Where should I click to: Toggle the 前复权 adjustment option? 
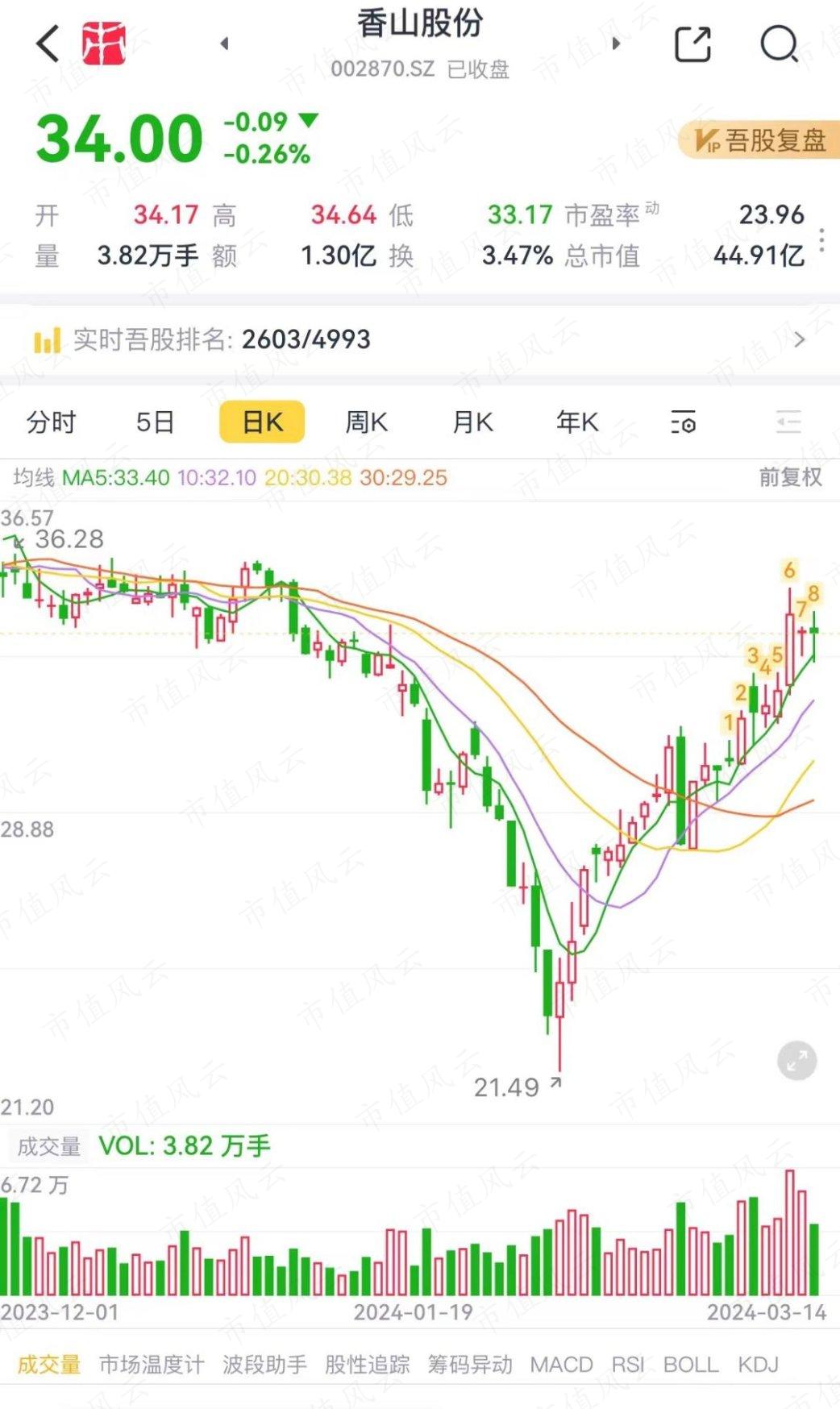click(x=790, y=477)
